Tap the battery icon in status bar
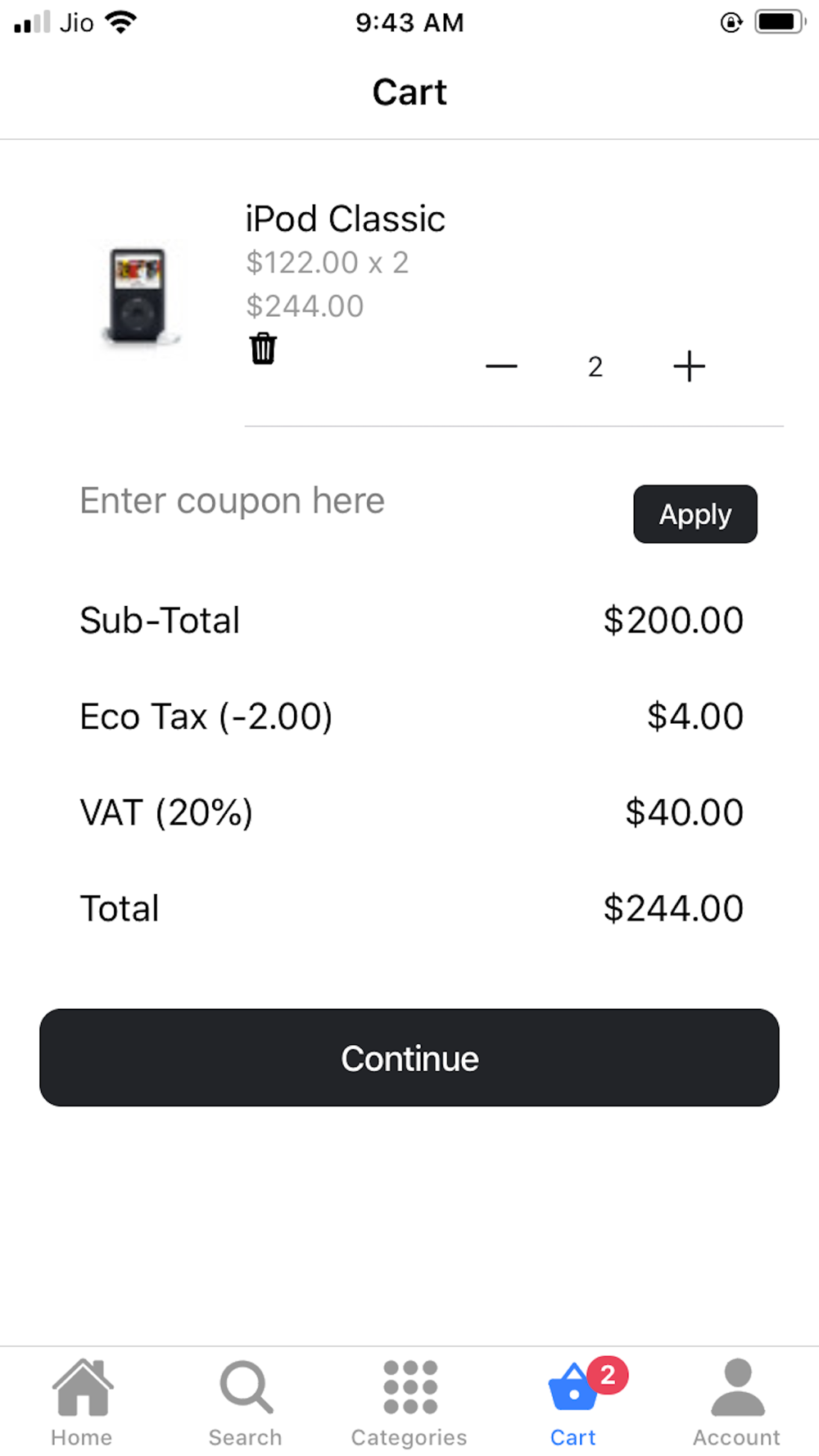This screenshot has height=1456, width=819. [x=780, y=22]
